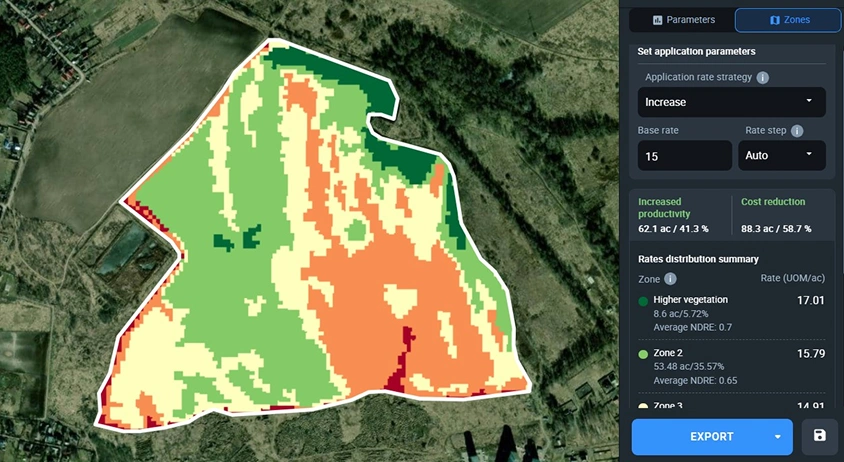The image size is (844, 462).
Task: Click the Set application parameters heading
Action: pyautogui.click(x=697, y=52)
